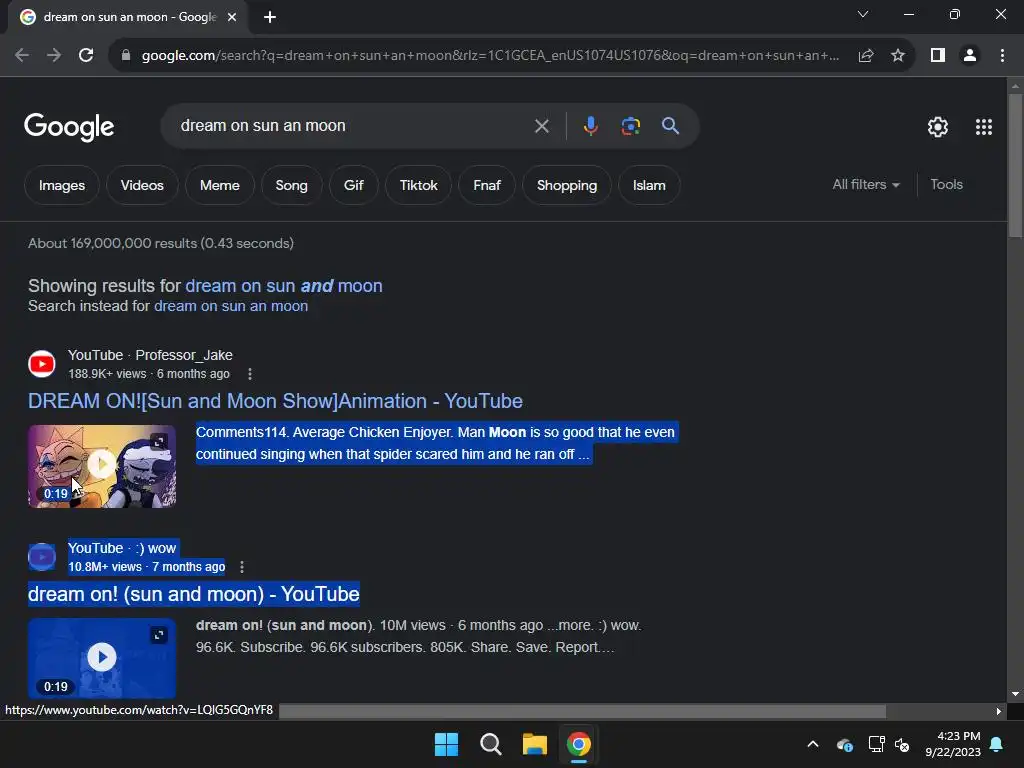This screenshot has height=768, width=1024.
Task: Click Chrome icon in taskbar
Action: [579, 744]
